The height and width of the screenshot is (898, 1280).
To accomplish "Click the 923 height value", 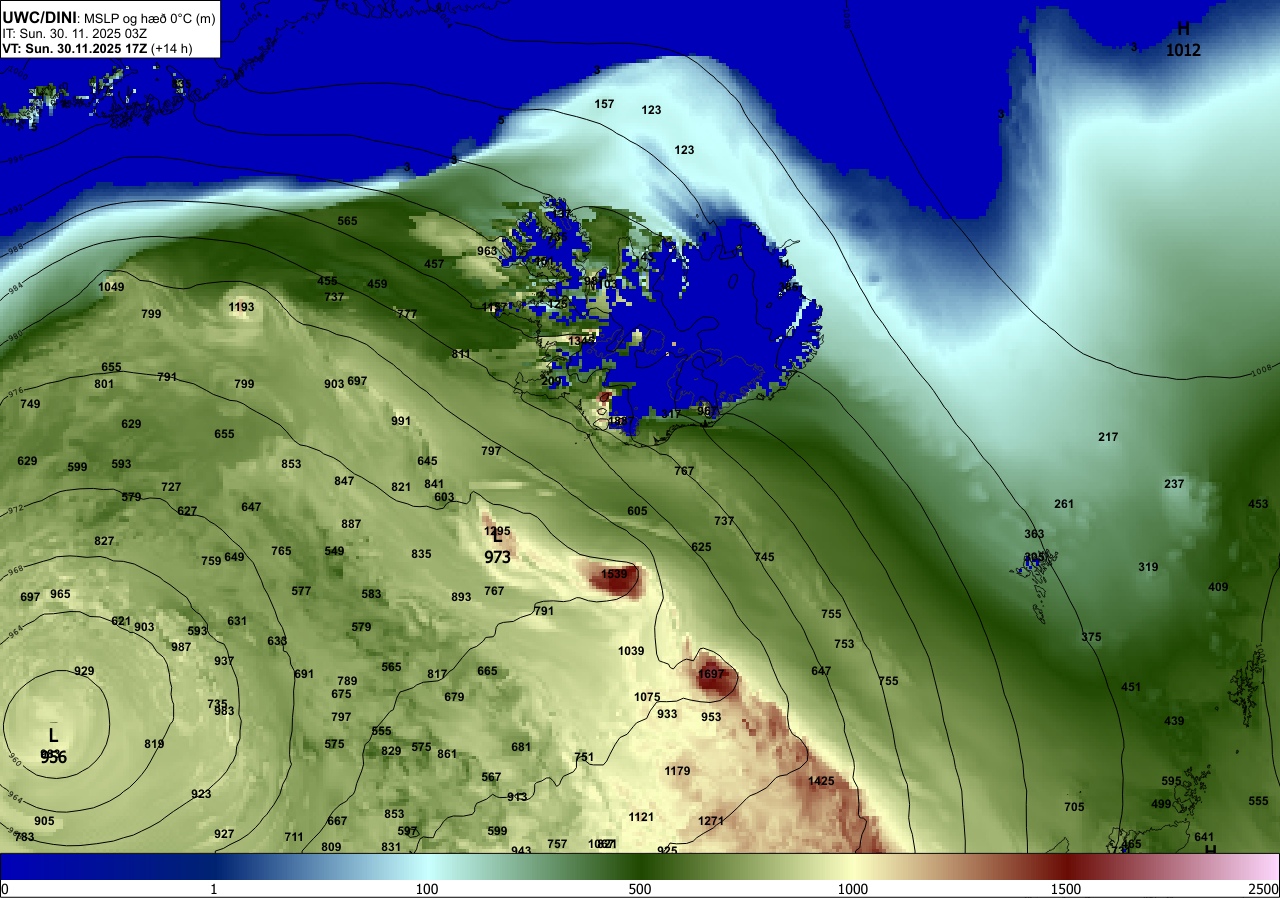I will point(201,794).
